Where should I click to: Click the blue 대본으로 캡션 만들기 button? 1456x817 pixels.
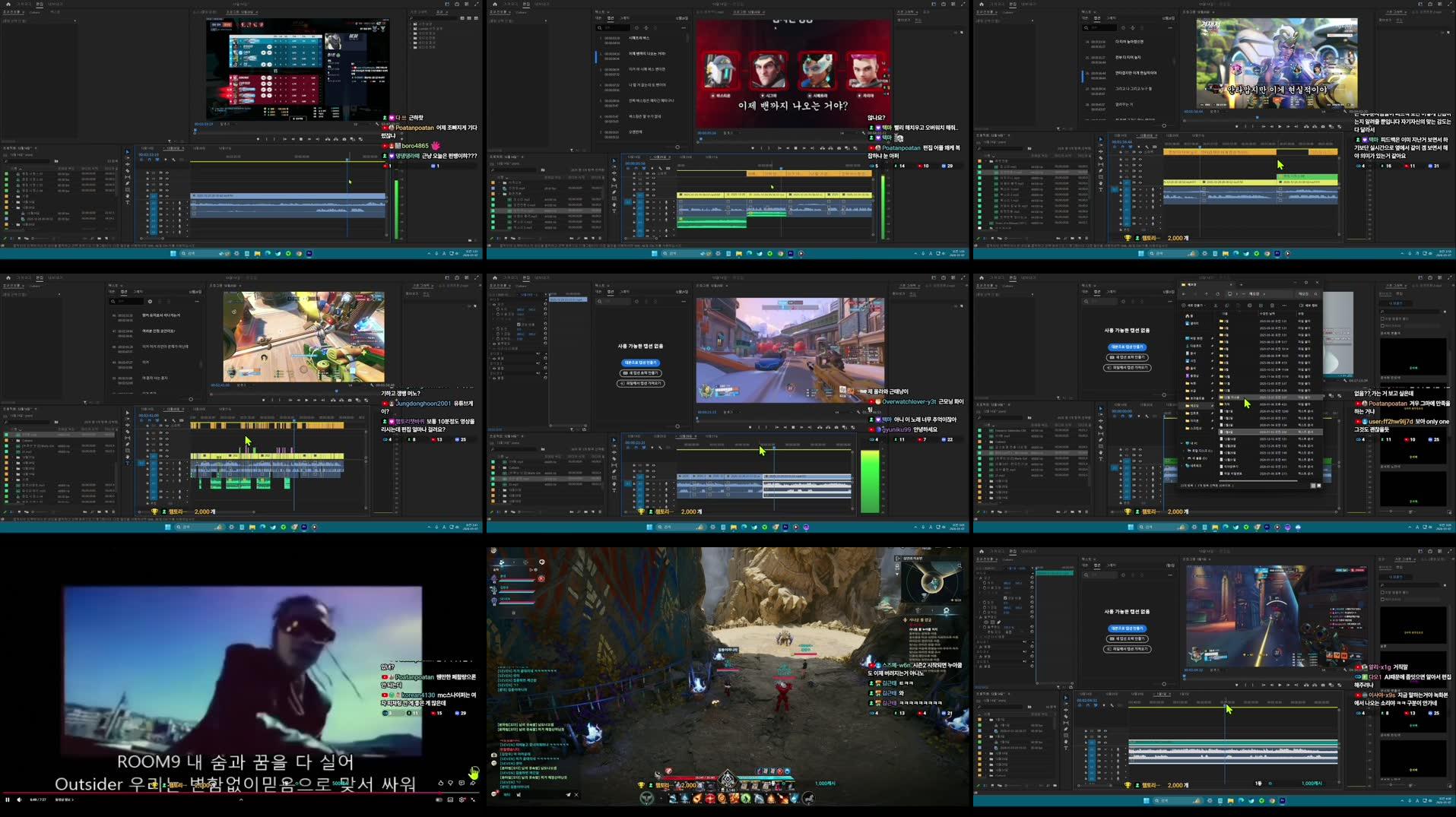[640, 363]
